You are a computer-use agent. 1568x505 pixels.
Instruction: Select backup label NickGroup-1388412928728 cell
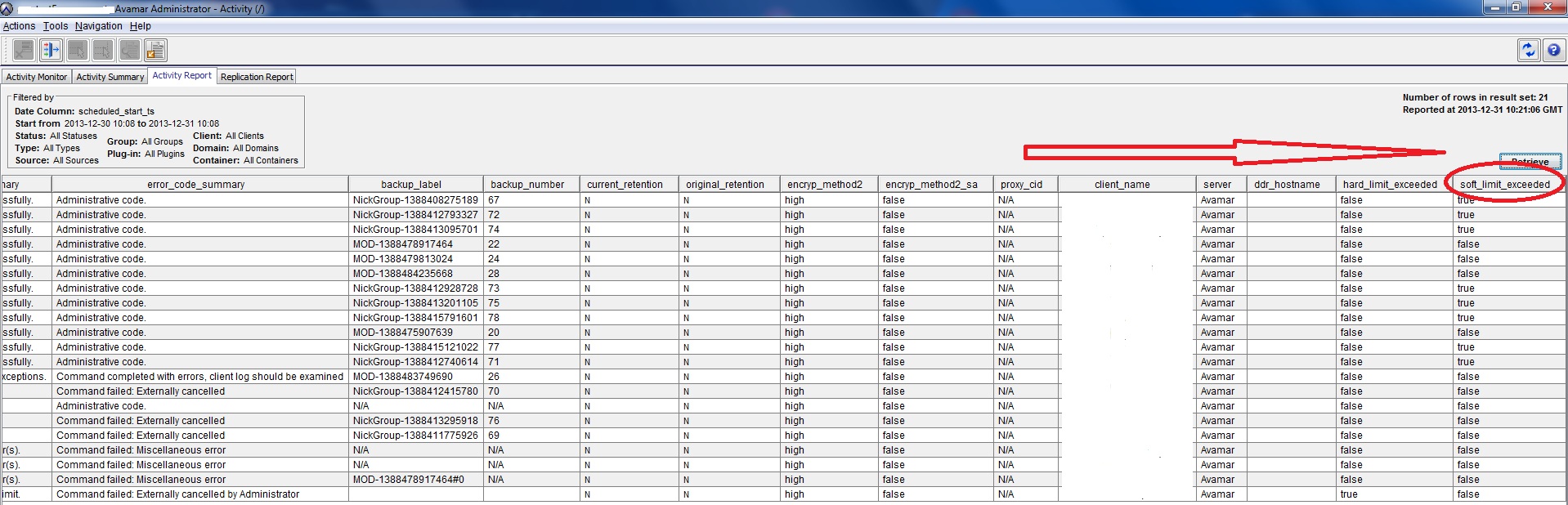(x=415, y=288)
